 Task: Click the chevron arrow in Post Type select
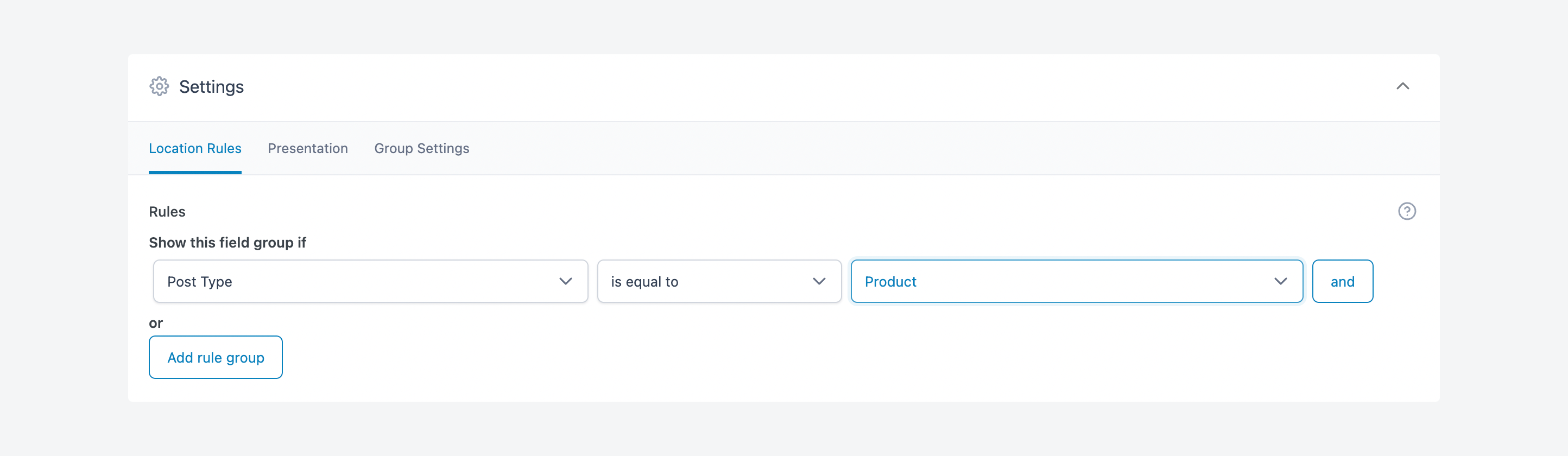[566, 281]
